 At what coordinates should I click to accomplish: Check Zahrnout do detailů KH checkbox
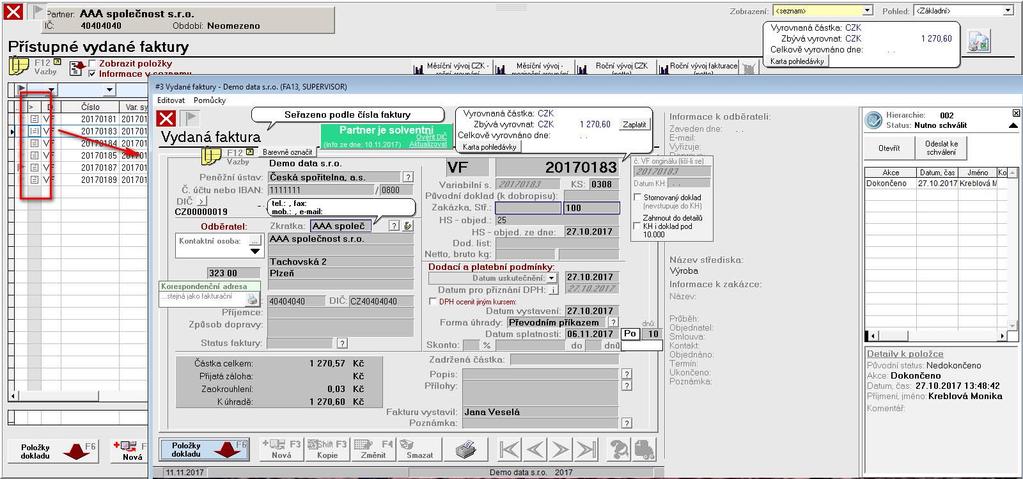(x=637, y=226)
